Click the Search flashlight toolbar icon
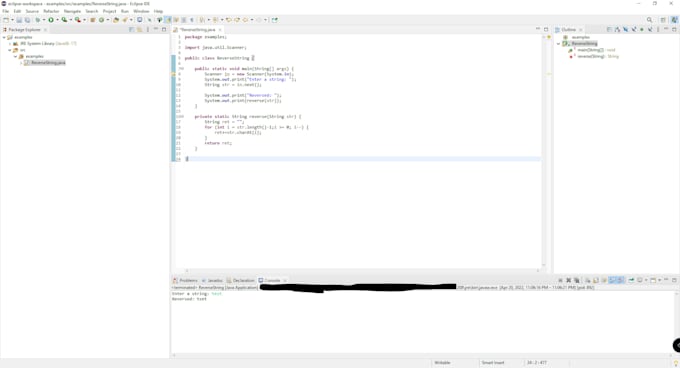 125,20
